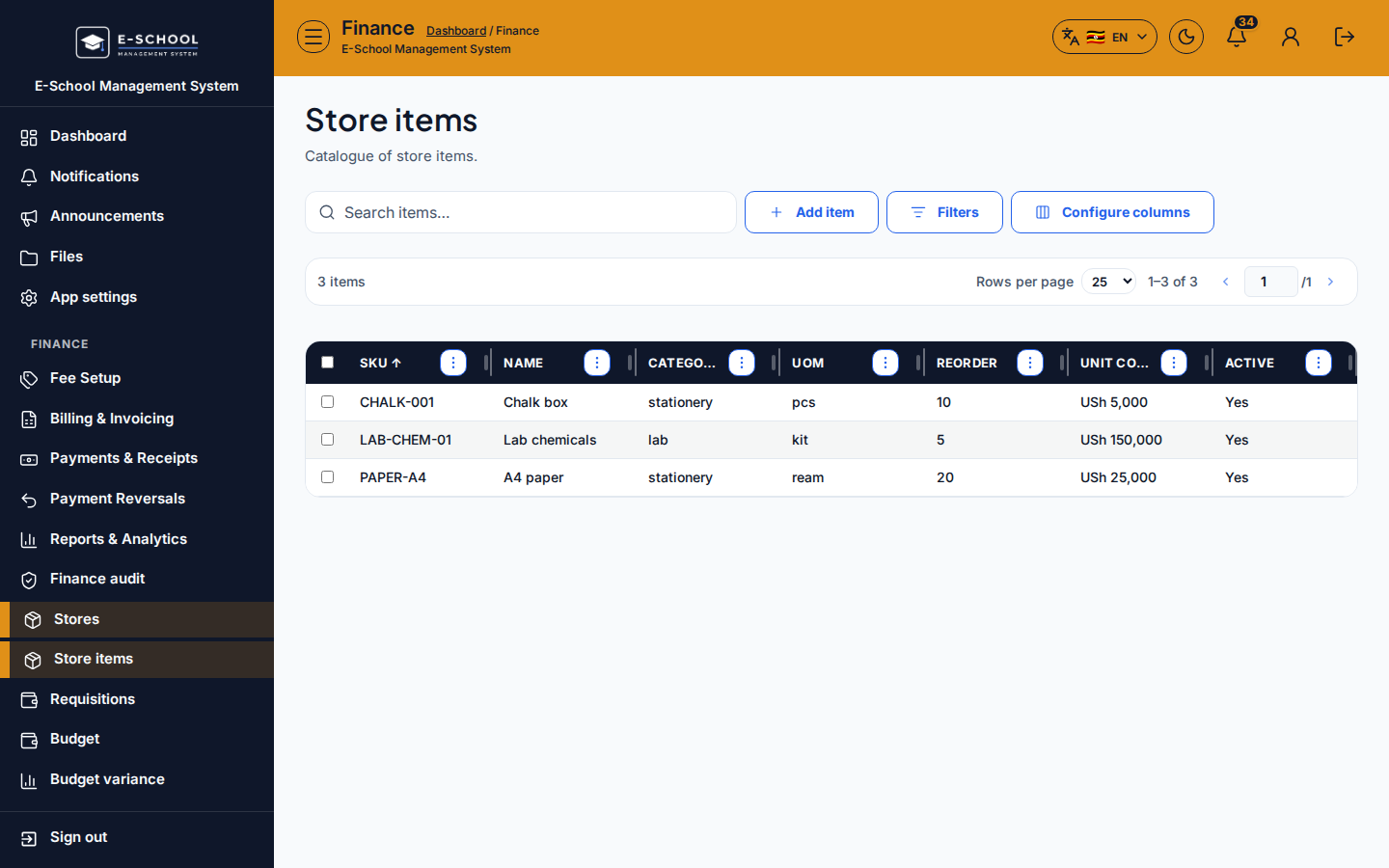Click the 'Lab chemicals' name cell
Viewport: 1389px width, 868px height.
(550, 440)
